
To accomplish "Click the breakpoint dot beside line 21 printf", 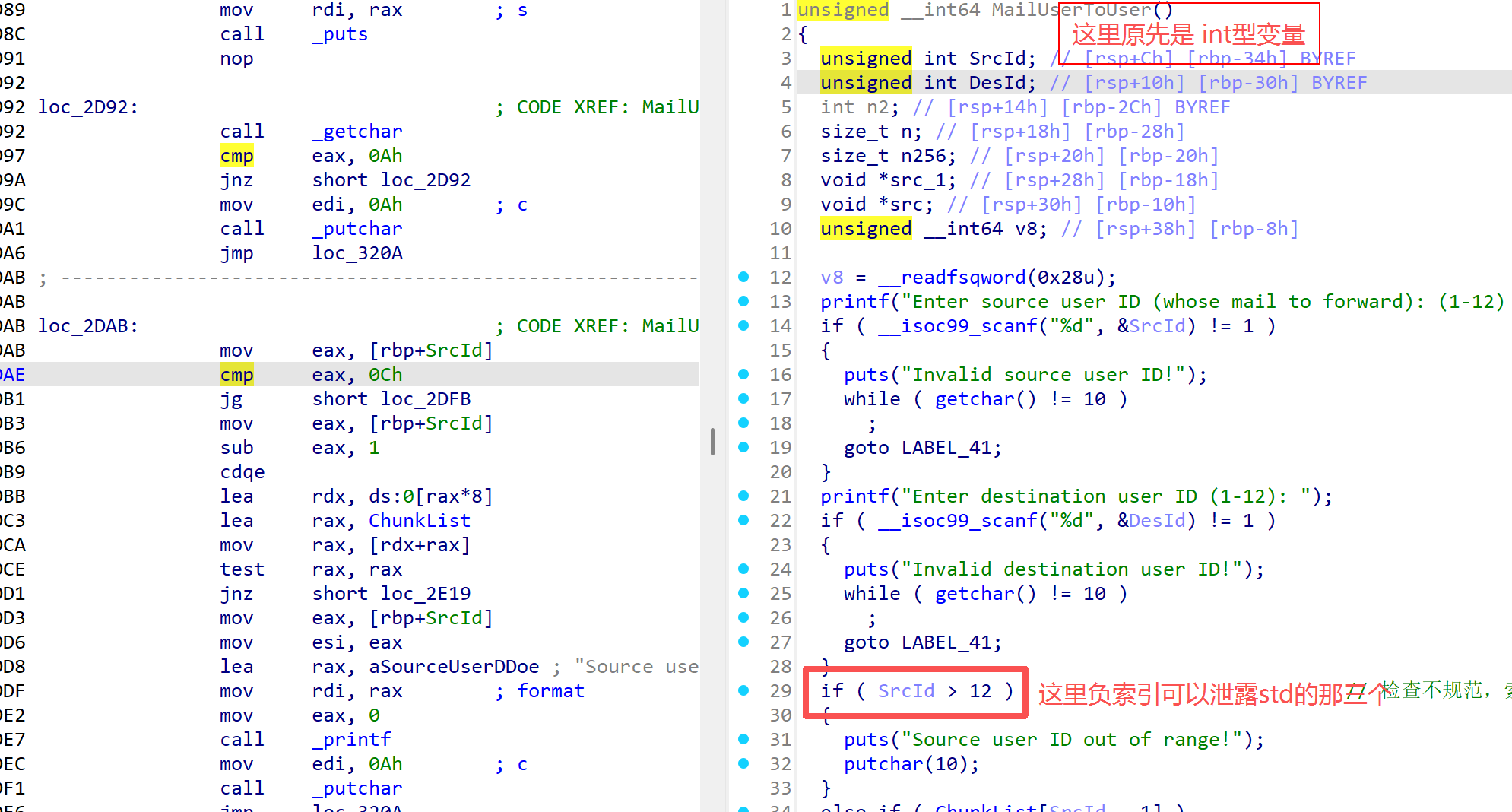I will 743,496.
